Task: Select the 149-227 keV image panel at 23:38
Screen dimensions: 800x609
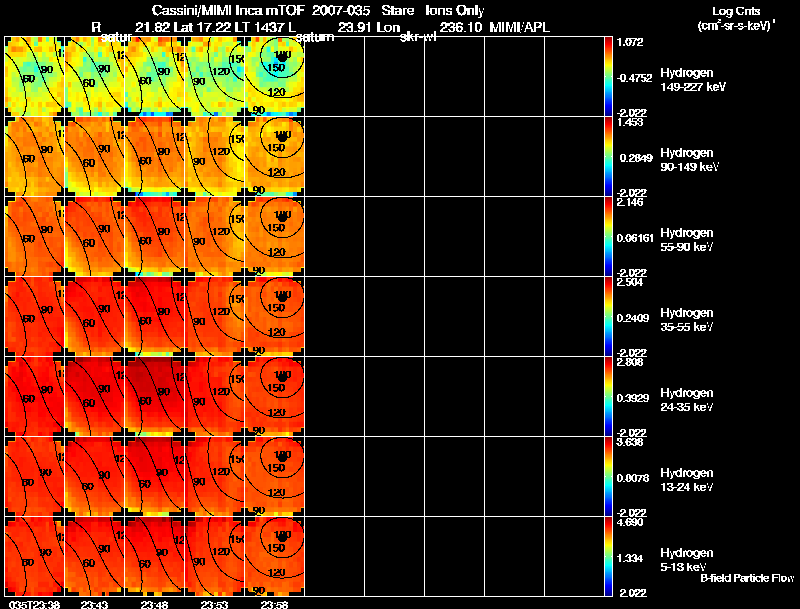Action: click(x=35, y=76)
